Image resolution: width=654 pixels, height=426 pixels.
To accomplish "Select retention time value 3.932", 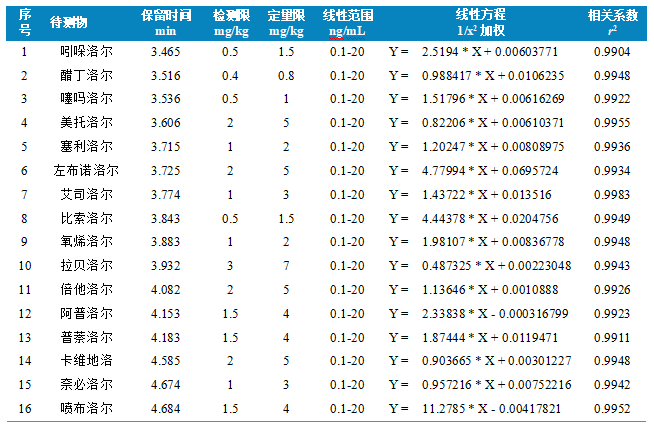I will pos(166,266).
